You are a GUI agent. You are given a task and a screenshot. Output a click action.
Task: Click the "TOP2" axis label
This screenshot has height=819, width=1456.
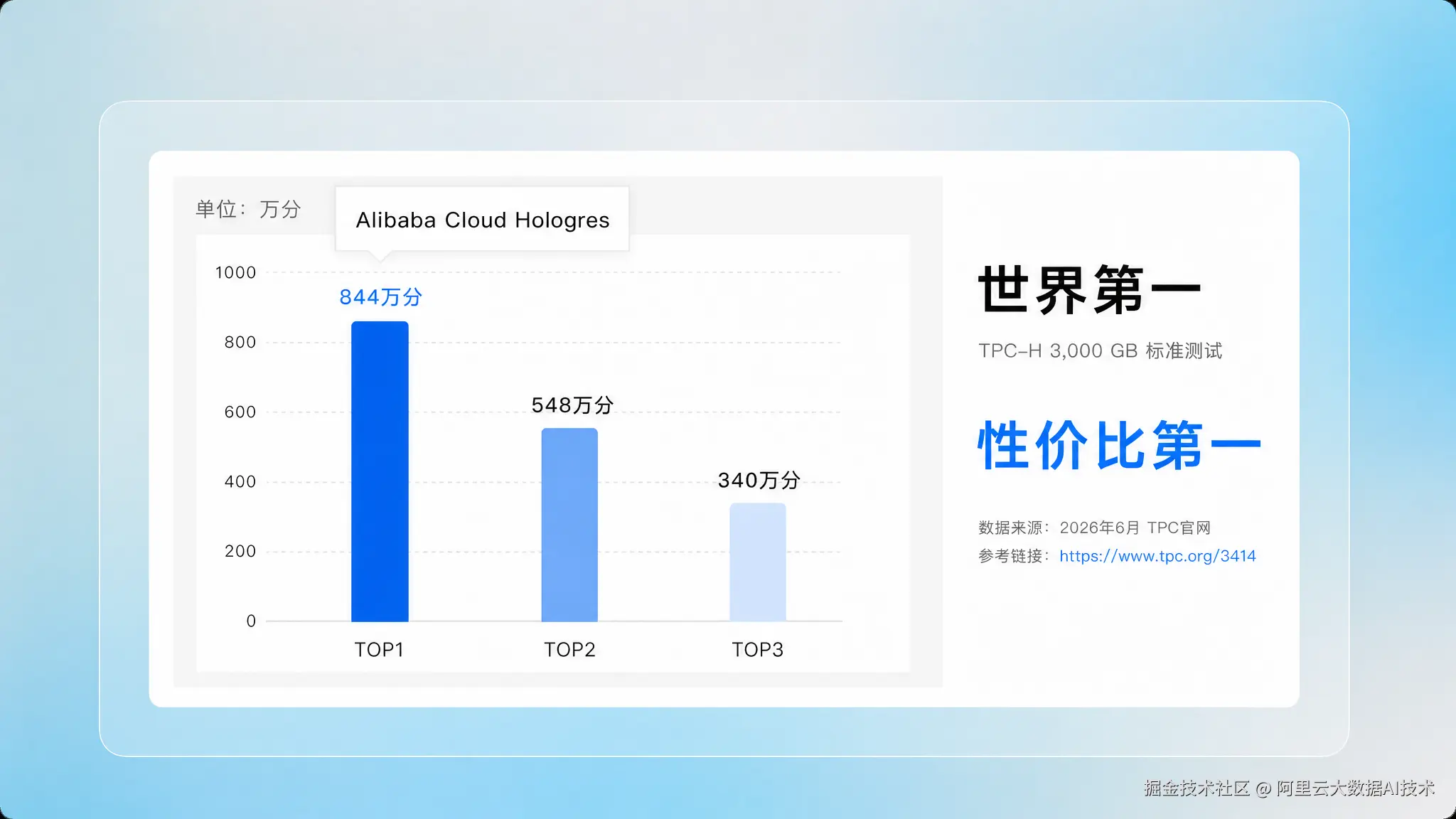click(569, 650)
